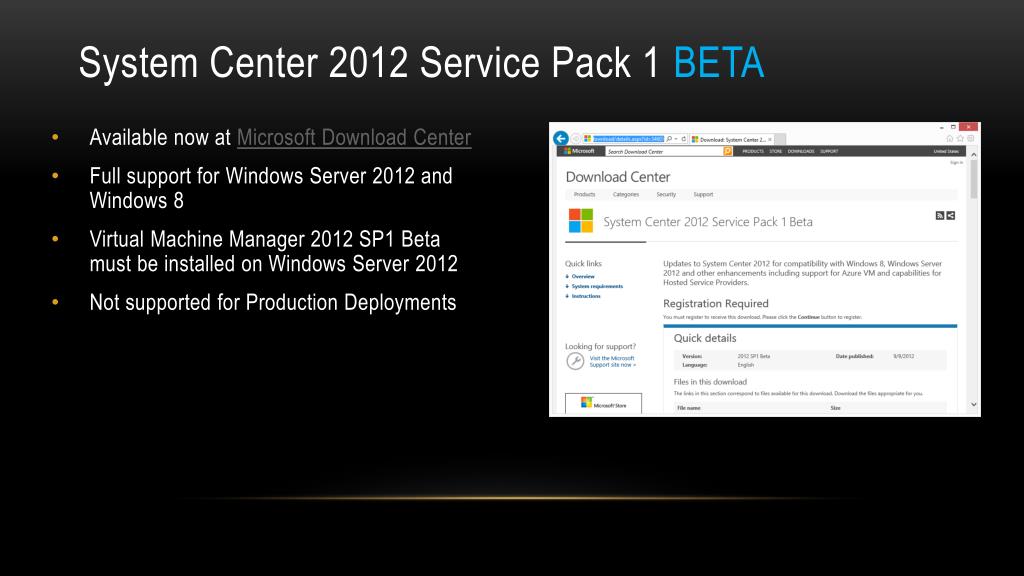Viewport: 1024px width, 576px height.
Task: Click the scrollbar down arrow
Action: tap(974, 405)
